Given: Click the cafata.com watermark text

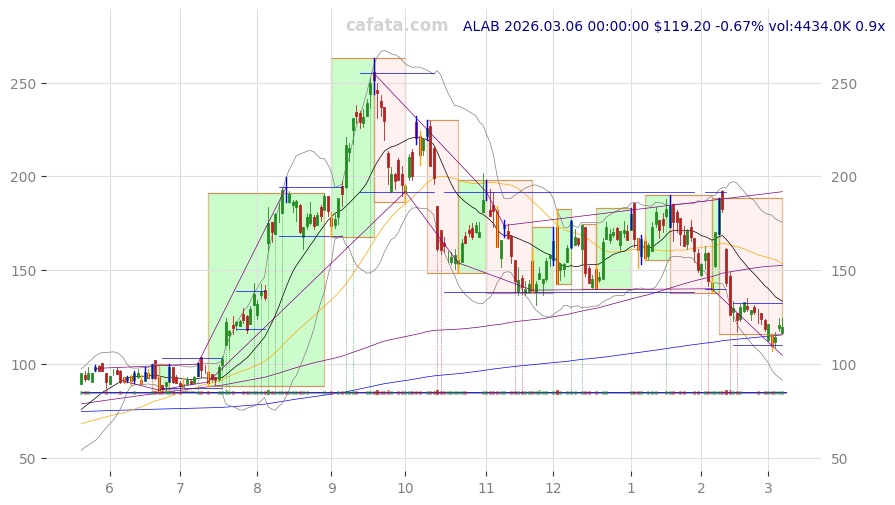Looking at the screenshot, I should (397, 26).
